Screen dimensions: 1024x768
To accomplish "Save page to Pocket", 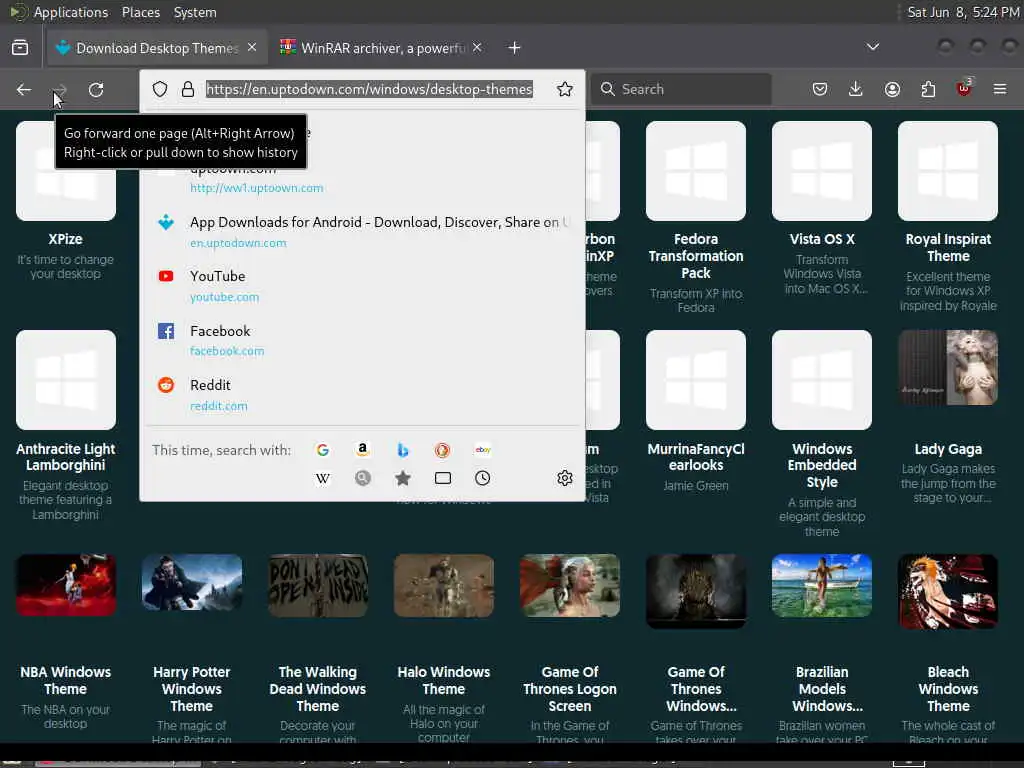I will point(820,89).
